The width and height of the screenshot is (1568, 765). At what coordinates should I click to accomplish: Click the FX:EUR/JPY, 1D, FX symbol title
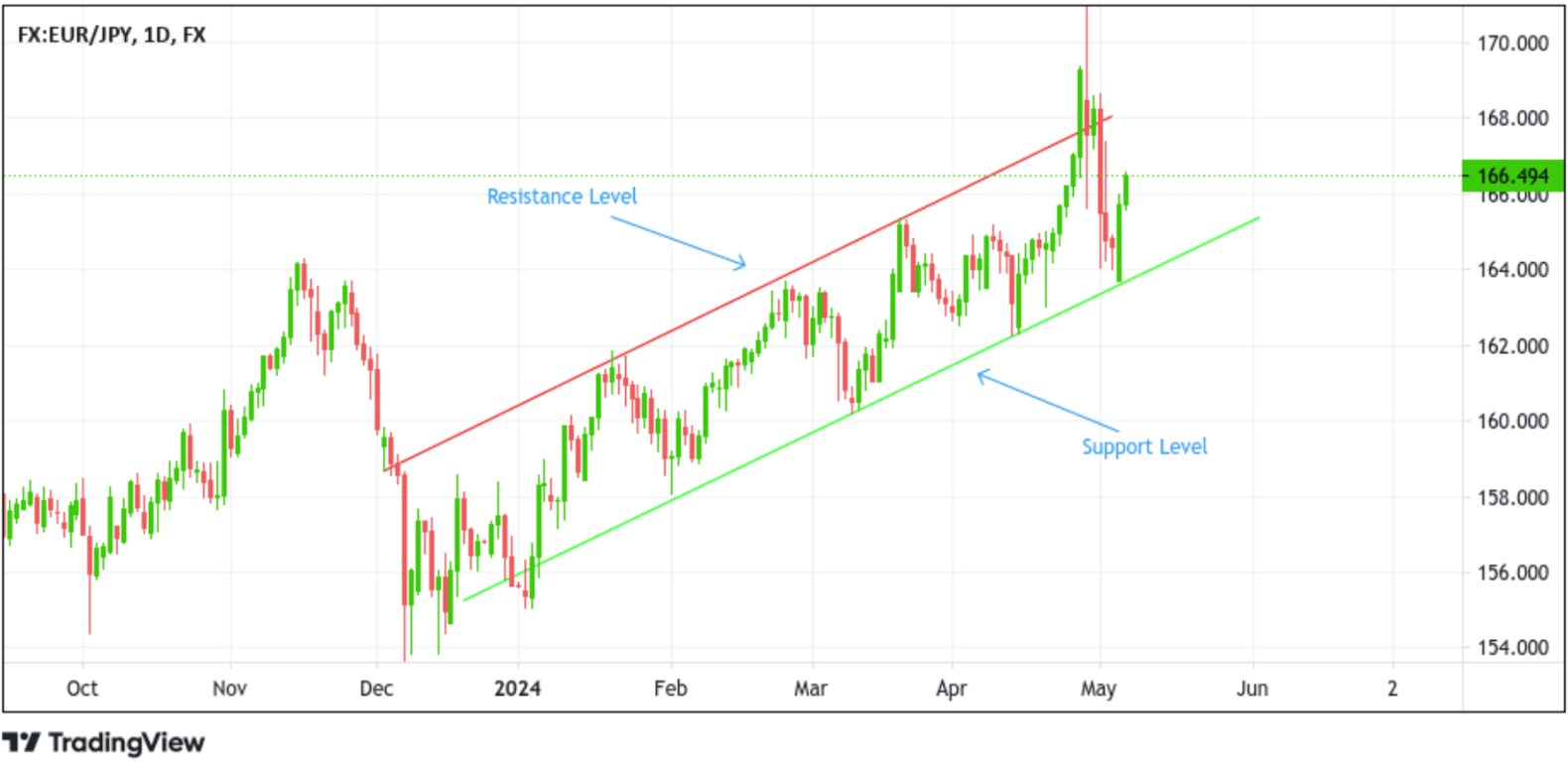point(112,35)
